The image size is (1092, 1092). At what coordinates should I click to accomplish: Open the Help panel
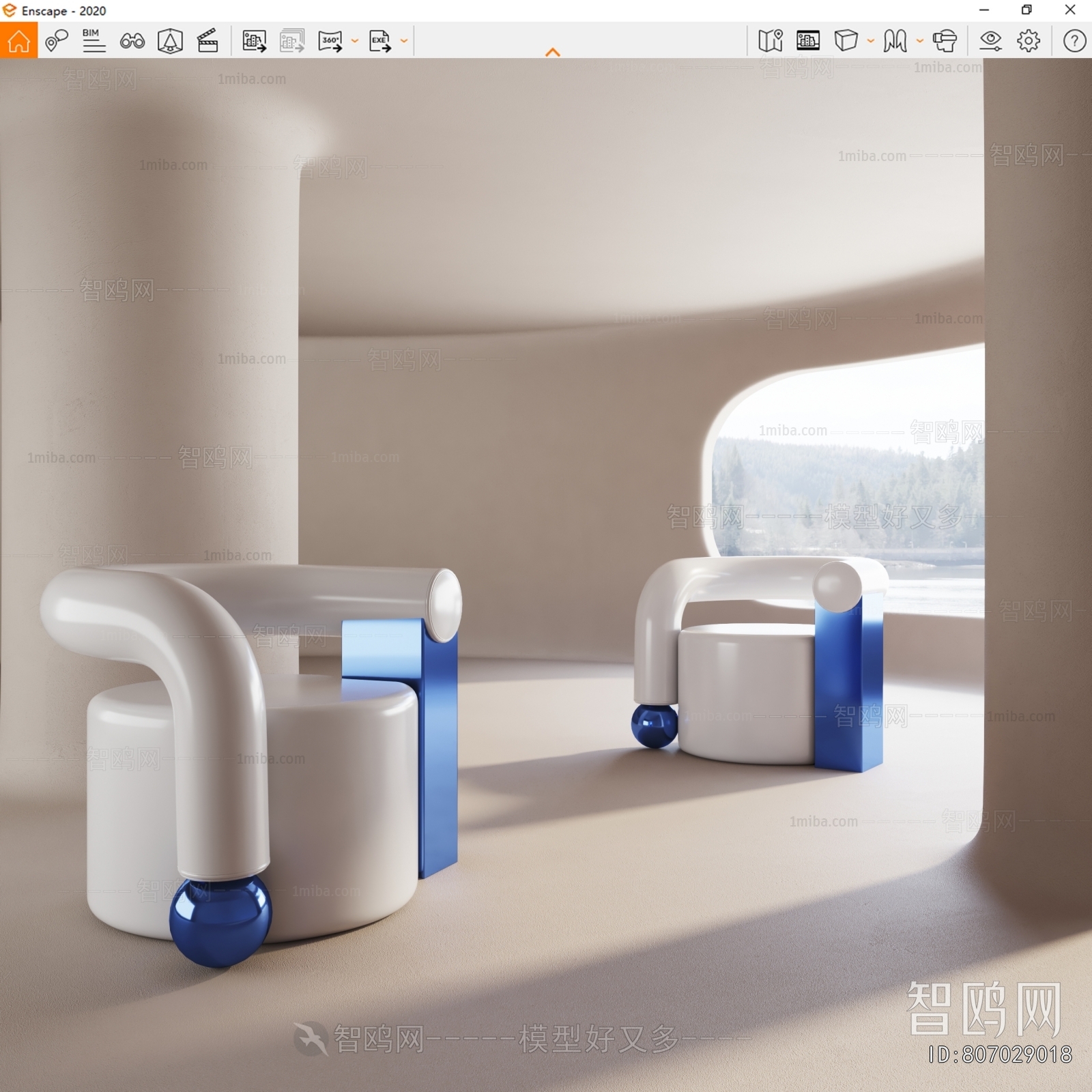pyautogui.click(x=1074, y=41)
